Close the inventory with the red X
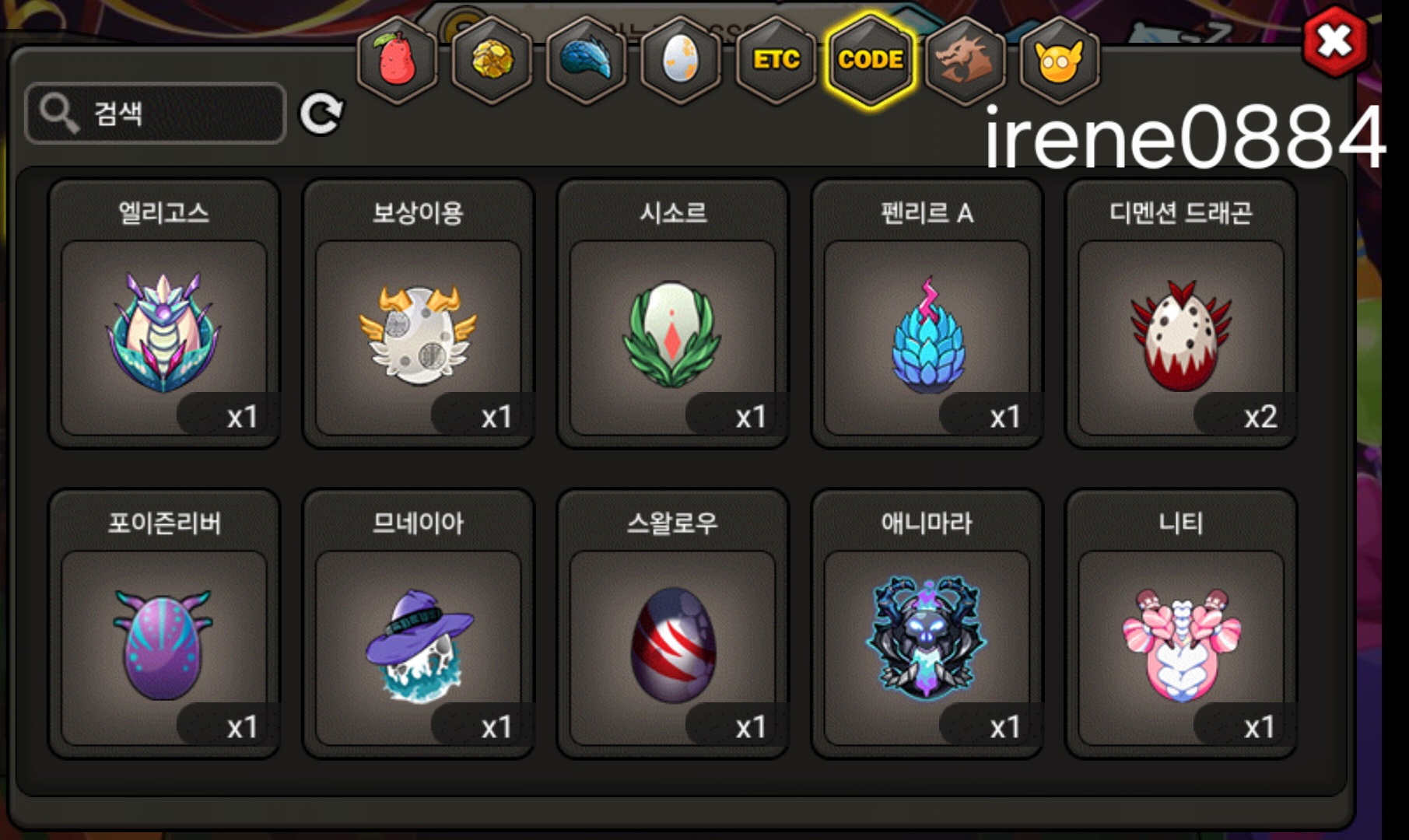Viewport: 1409px width, 840px height. 1335,42
